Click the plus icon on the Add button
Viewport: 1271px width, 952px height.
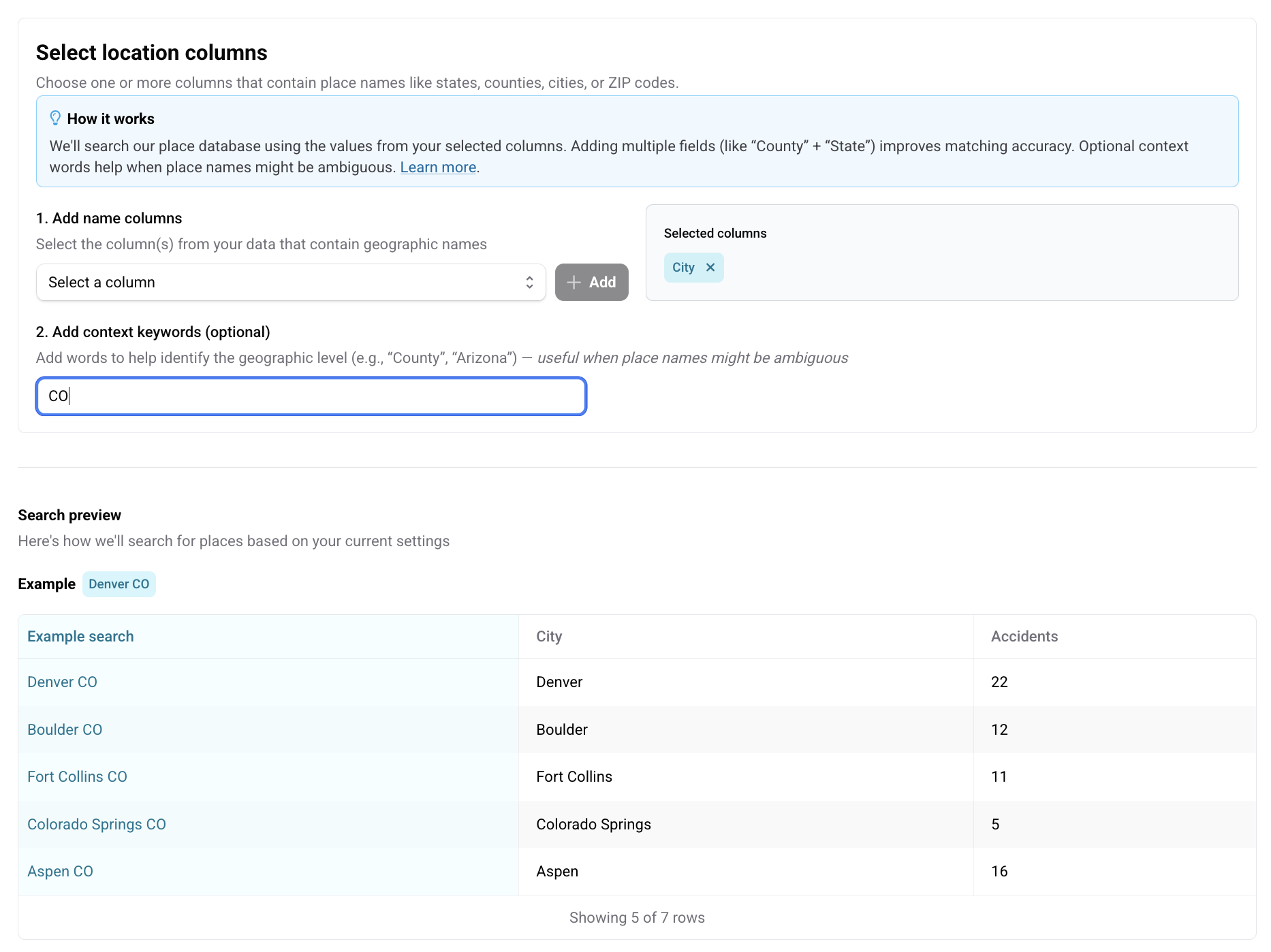(574, 283)
